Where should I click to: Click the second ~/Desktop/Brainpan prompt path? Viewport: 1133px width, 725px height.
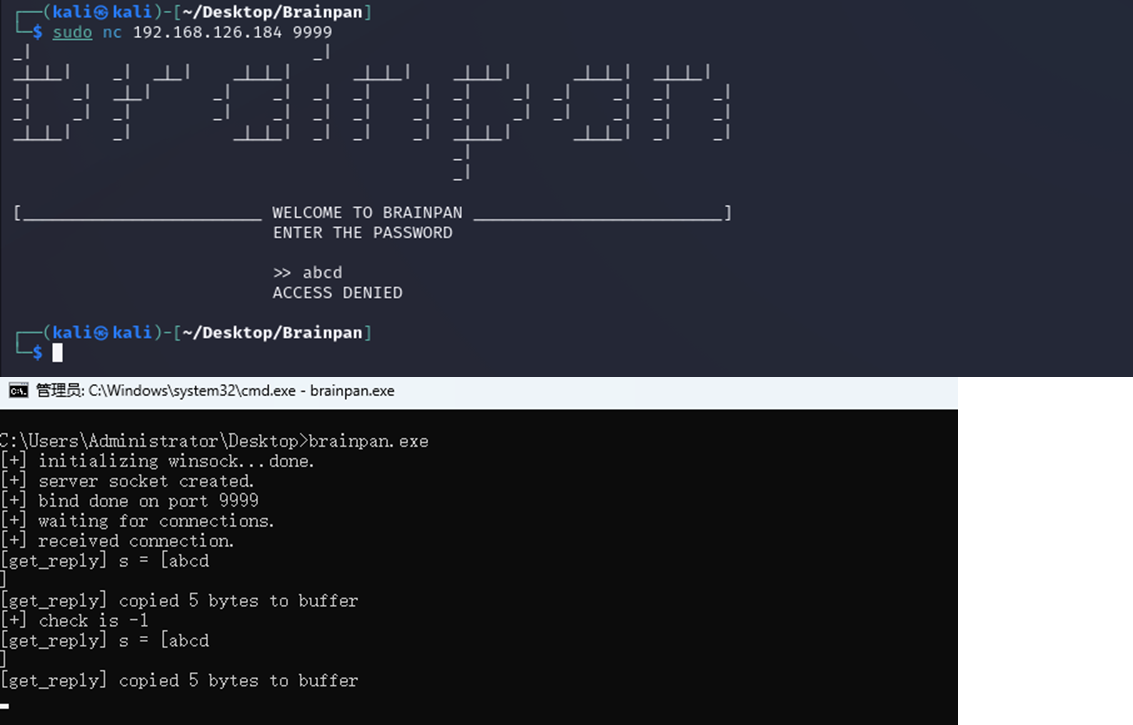coord(272,333)
